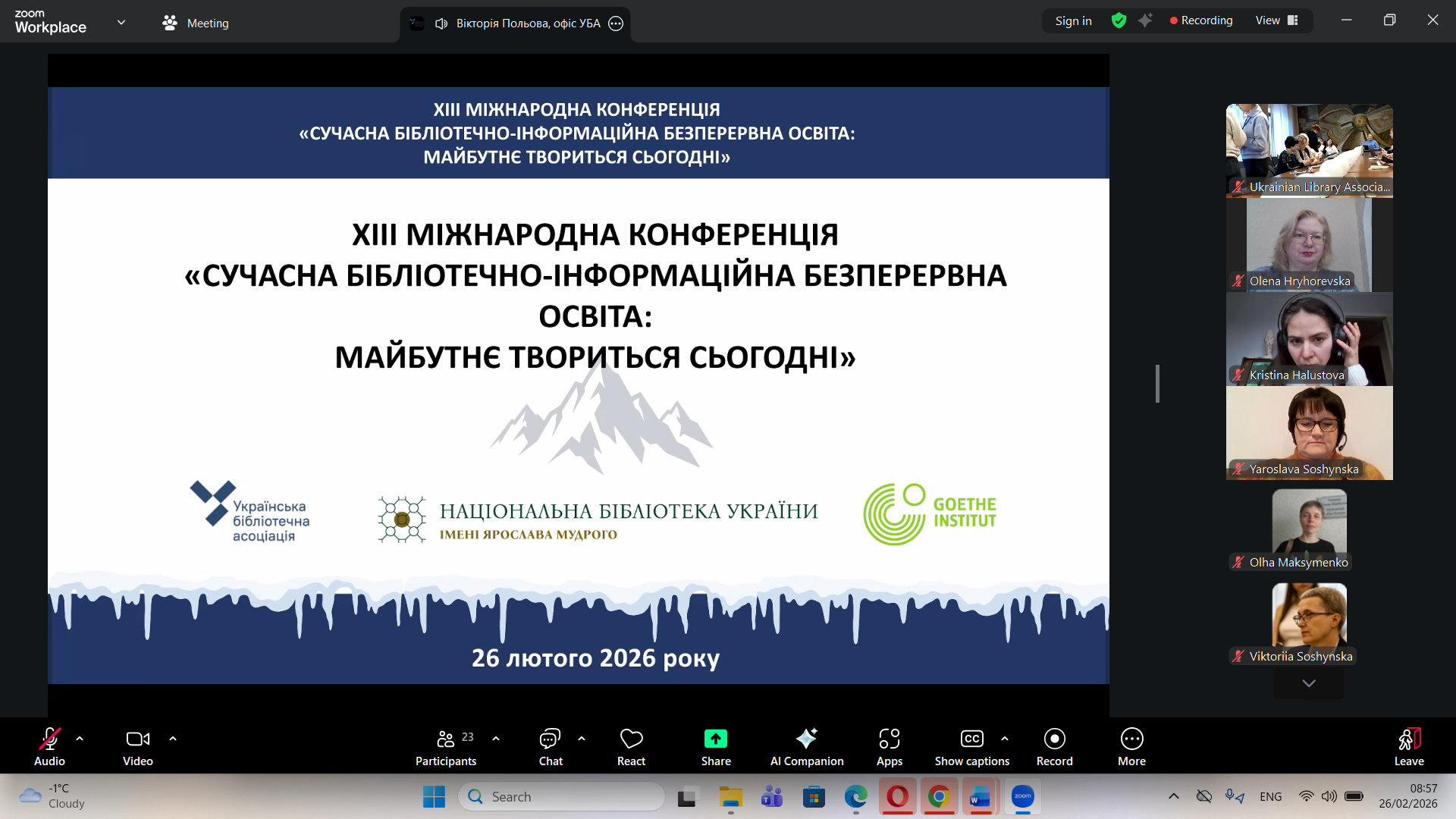Screen dimensions: 1456x819
Task: Toggle Show captions button
Action: (971, 747)
